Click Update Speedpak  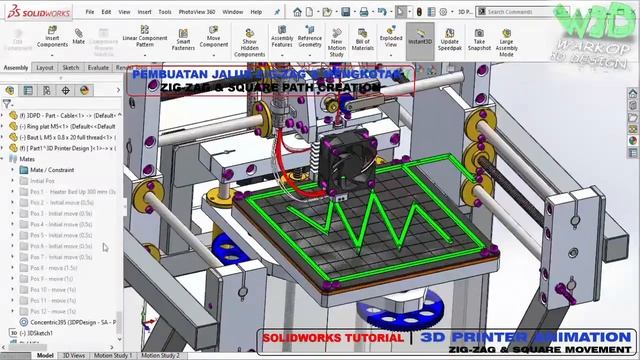(x=450, y=40)
